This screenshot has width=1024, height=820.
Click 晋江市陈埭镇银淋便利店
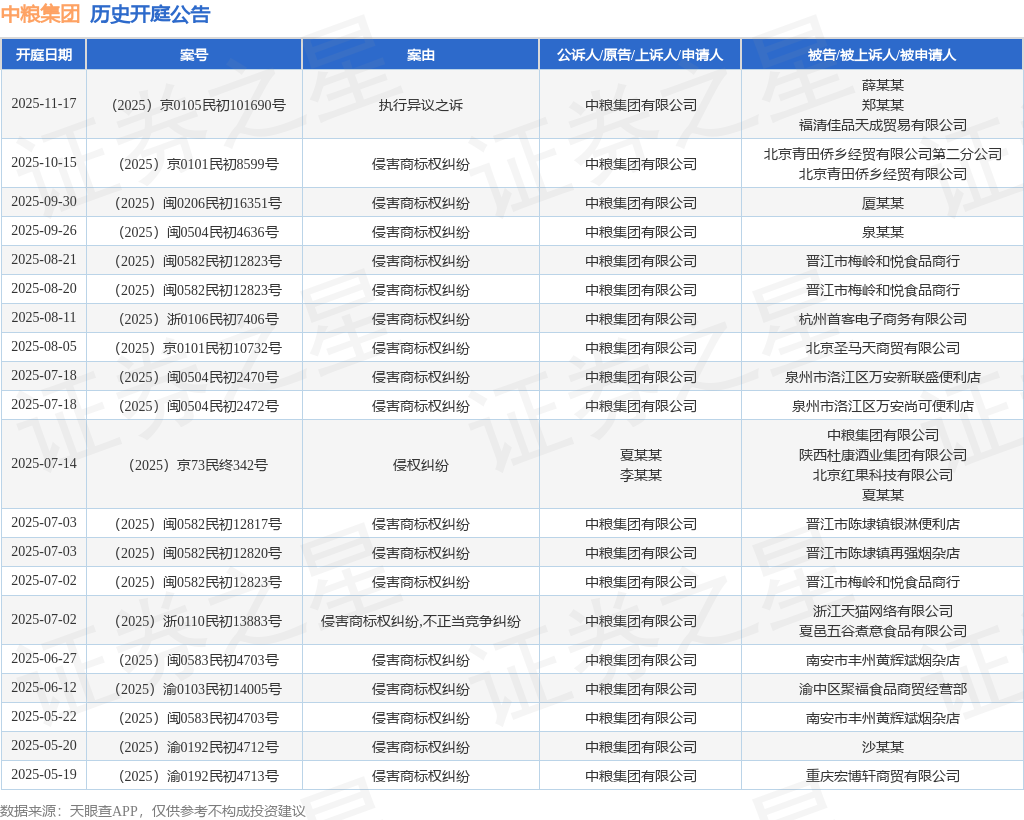coord(882,524)
